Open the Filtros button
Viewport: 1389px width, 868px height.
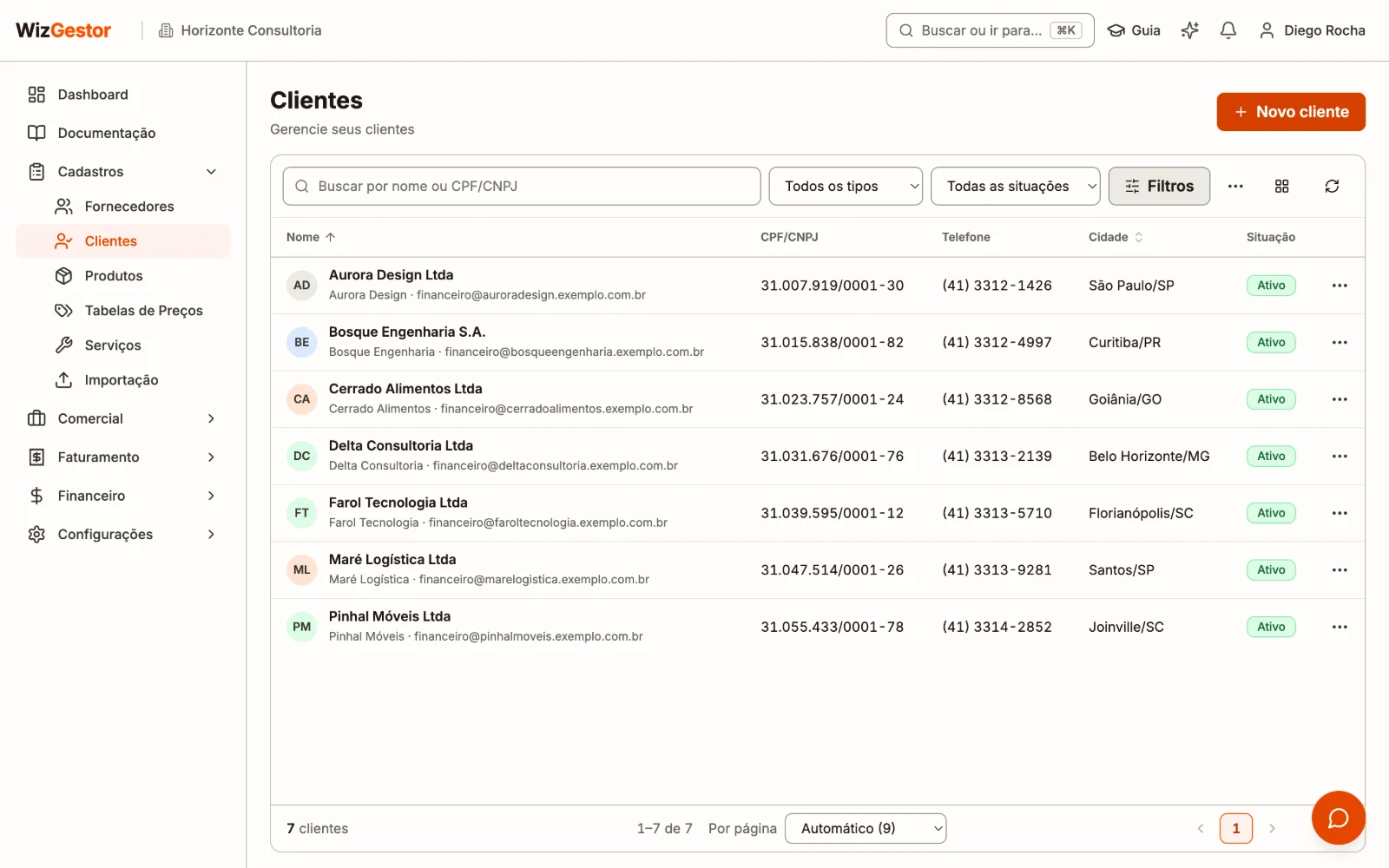point(1159,186)
